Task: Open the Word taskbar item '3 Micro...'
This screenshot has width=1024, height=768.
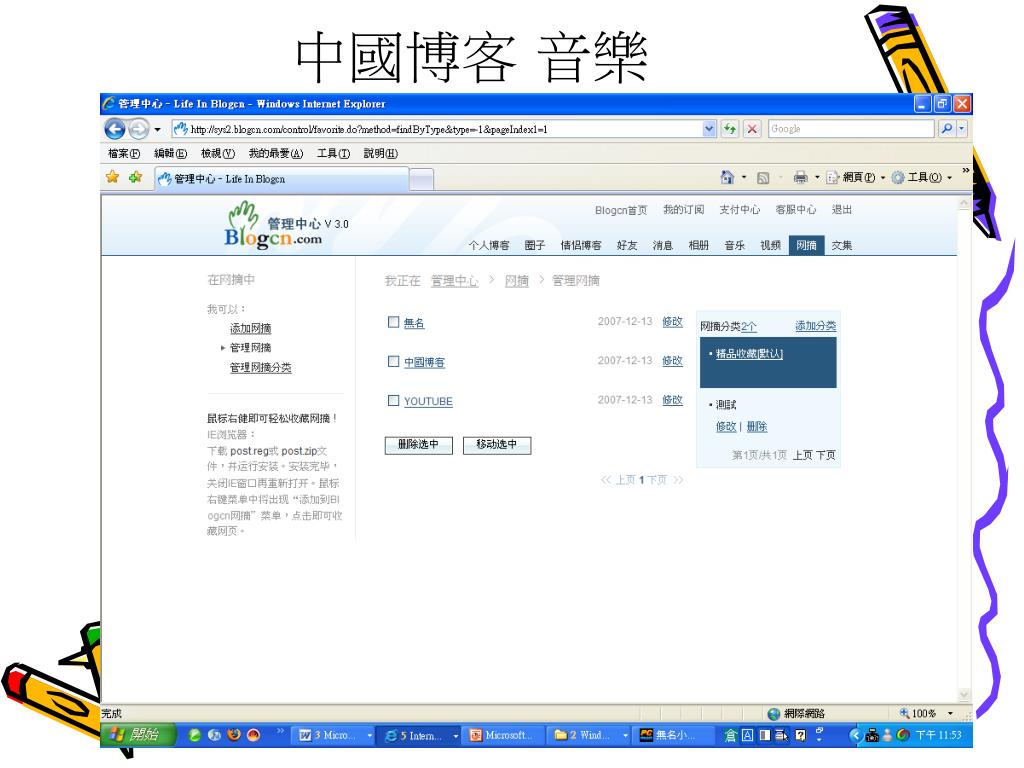Action: pos(334,735)
